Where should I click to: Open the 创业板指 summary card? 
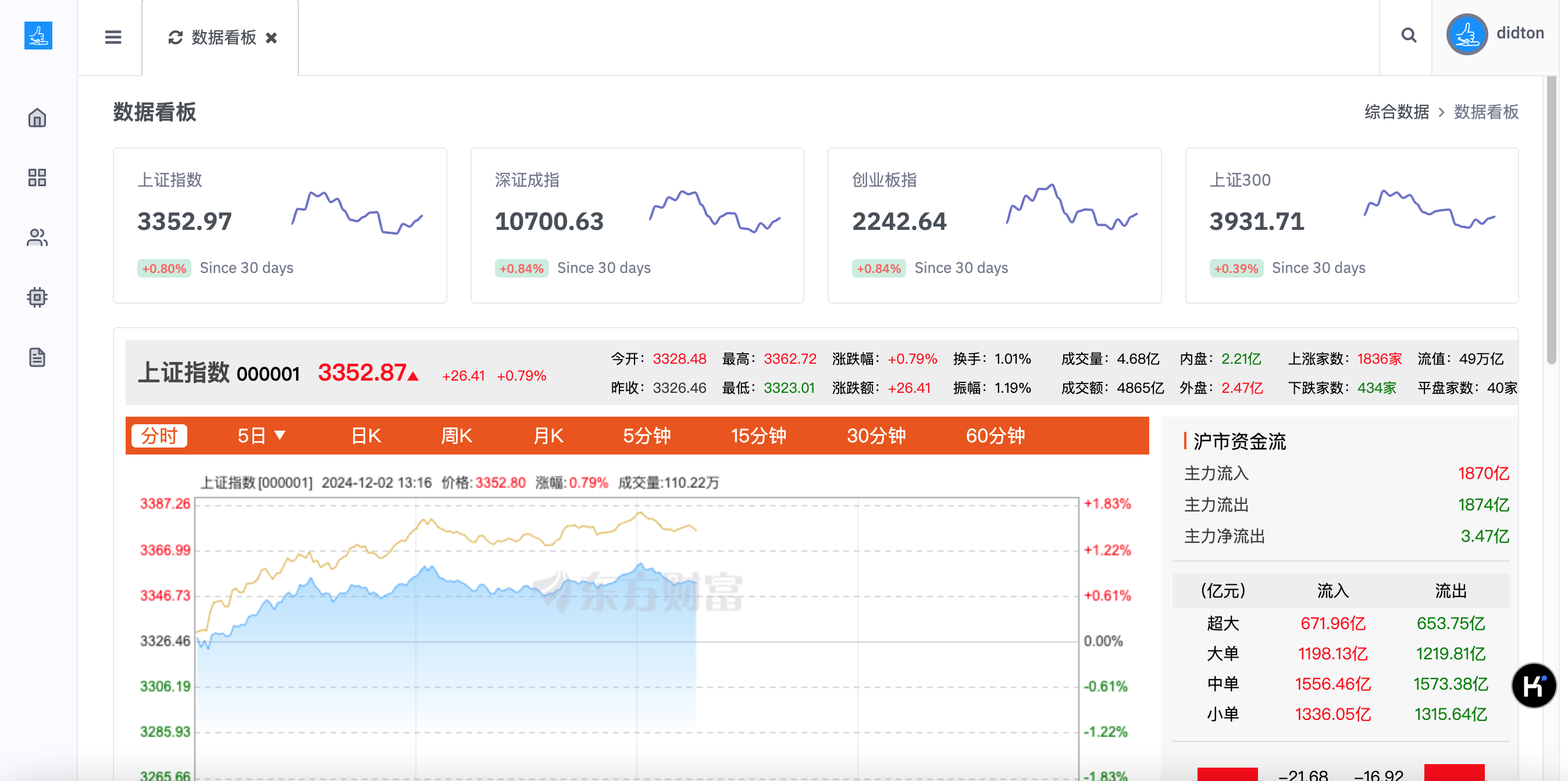995,225
